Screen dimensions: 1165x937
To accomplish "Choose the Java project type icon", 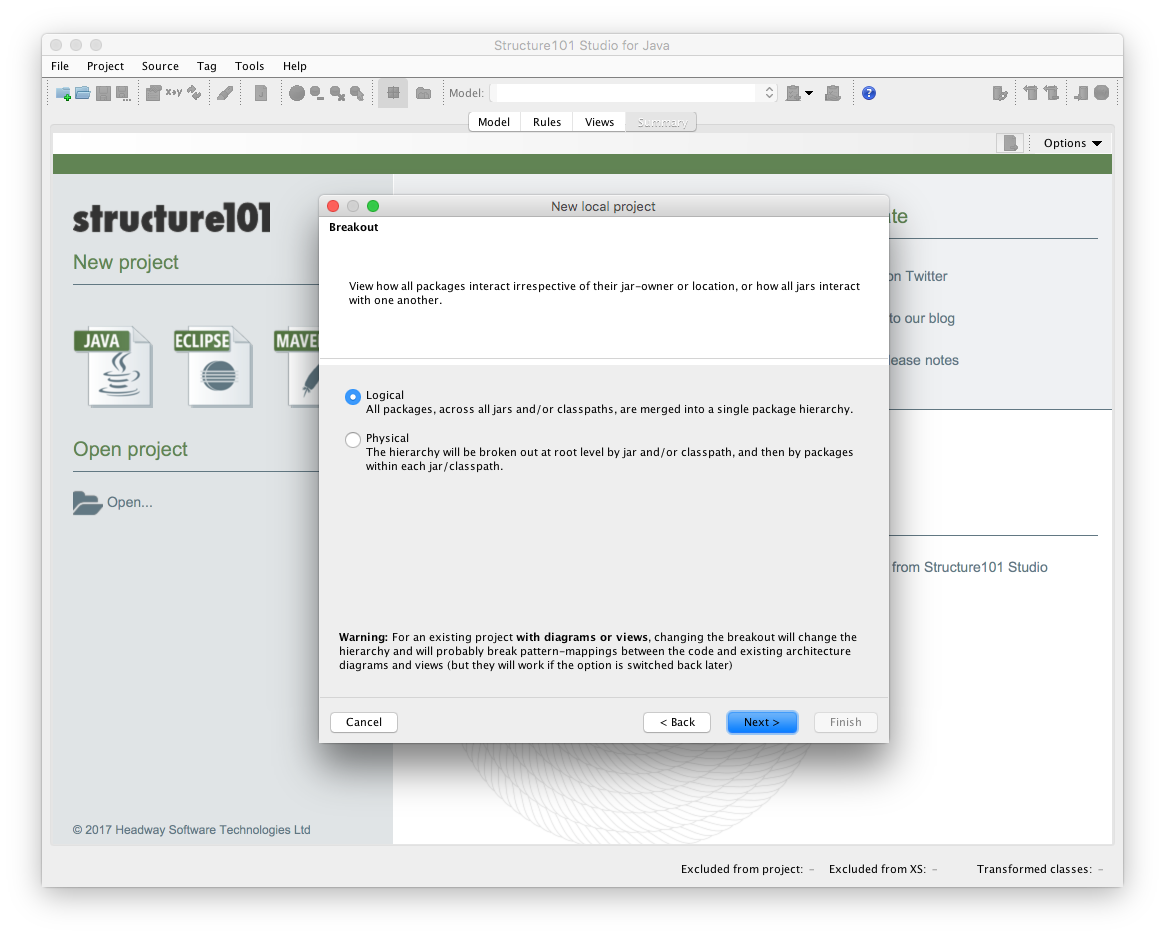I will tap(113, 366).
